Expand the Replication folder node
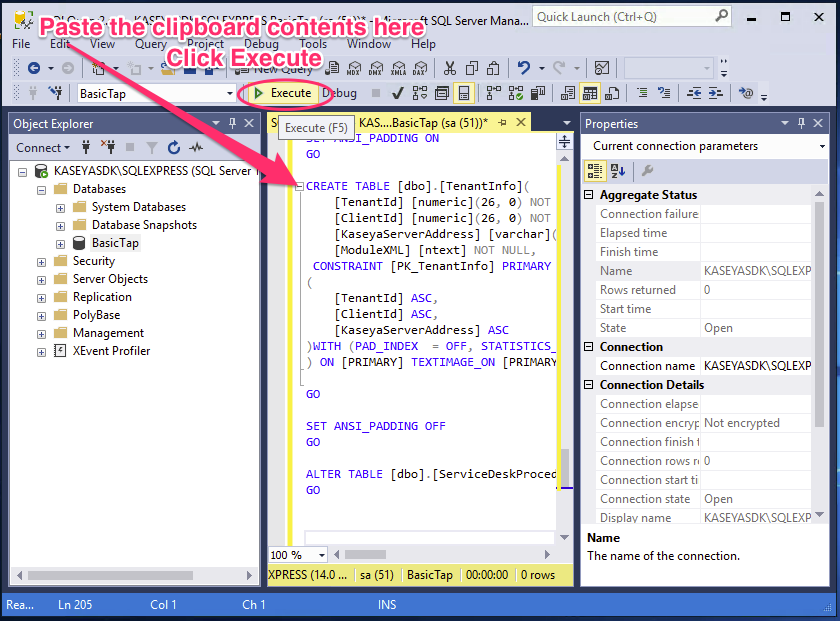The width and height of the screenshot is (840, 621). click(x=41, y=298)
